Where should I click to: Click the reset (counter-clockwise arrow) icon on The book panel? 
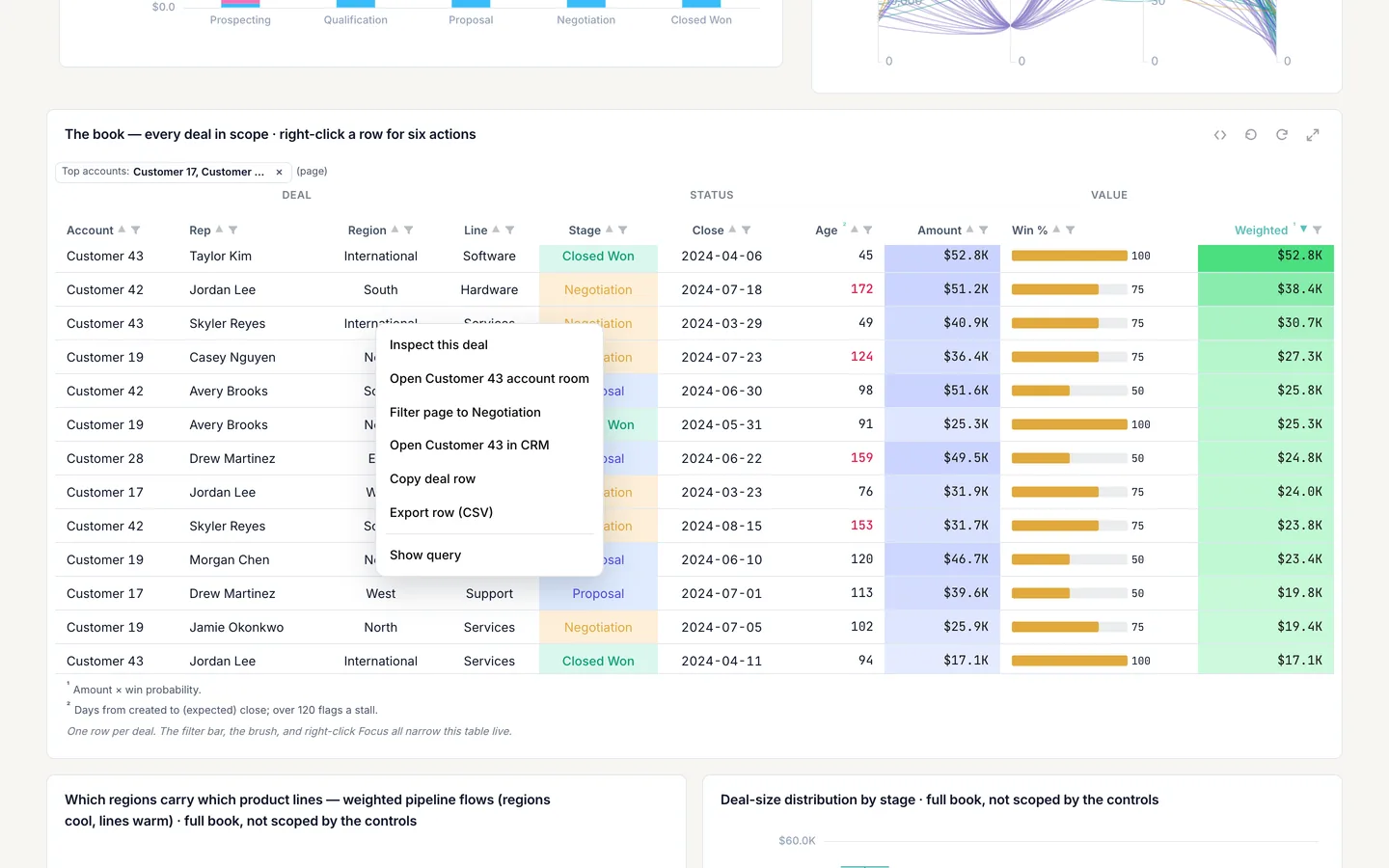(1251, 135)
